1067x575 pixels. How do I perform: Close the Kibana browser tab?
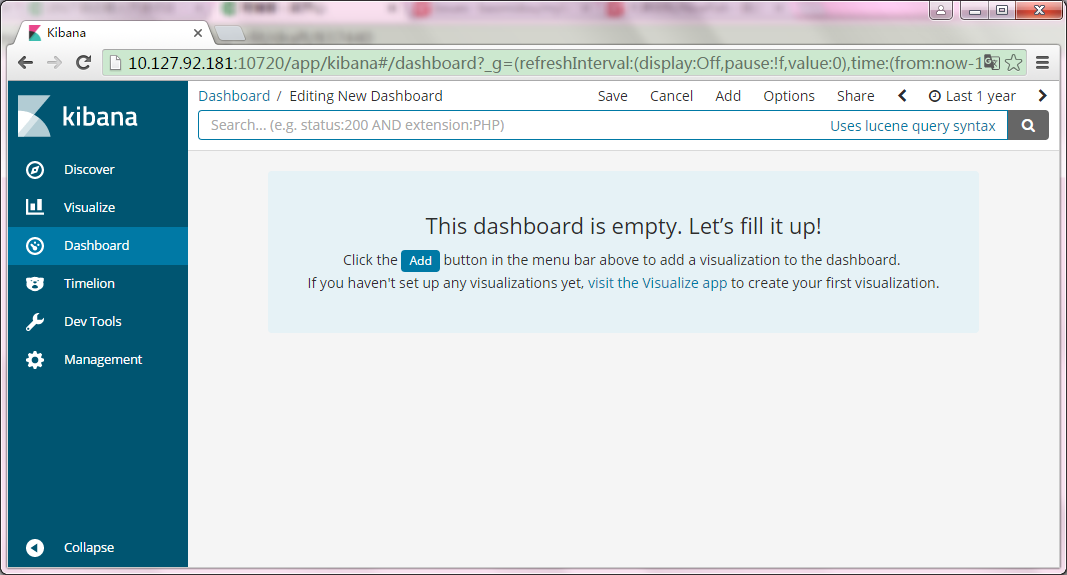(198, 33)
